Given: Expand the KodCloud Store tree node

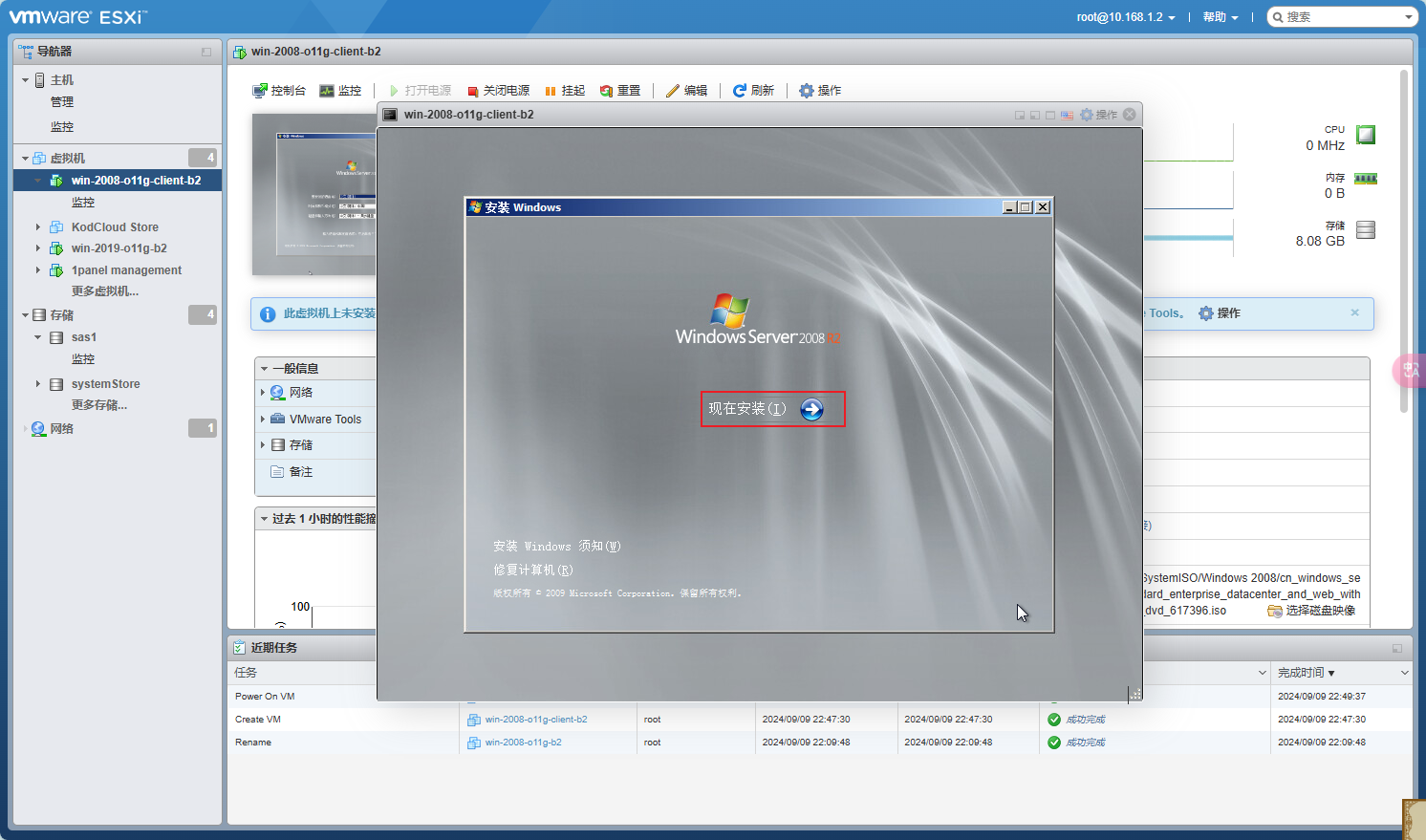Looking at the screenshot, I should tap(38, 227).
